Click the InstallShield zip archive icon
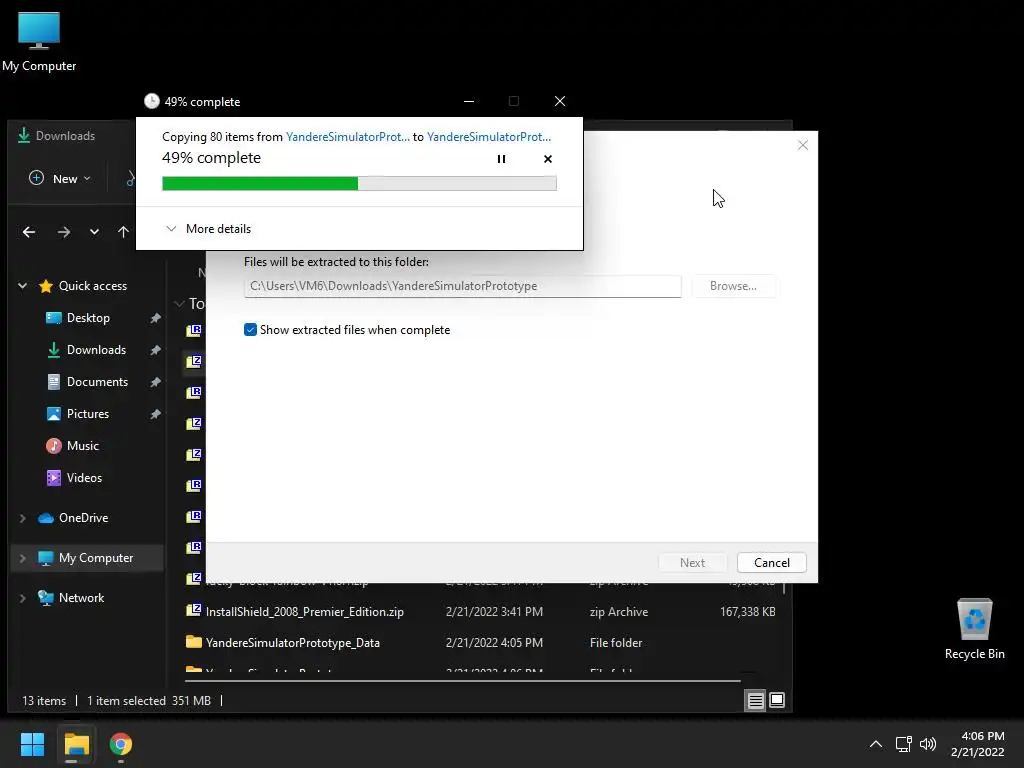Viewport: 1024px width, 768px height. tap(193, 611)
